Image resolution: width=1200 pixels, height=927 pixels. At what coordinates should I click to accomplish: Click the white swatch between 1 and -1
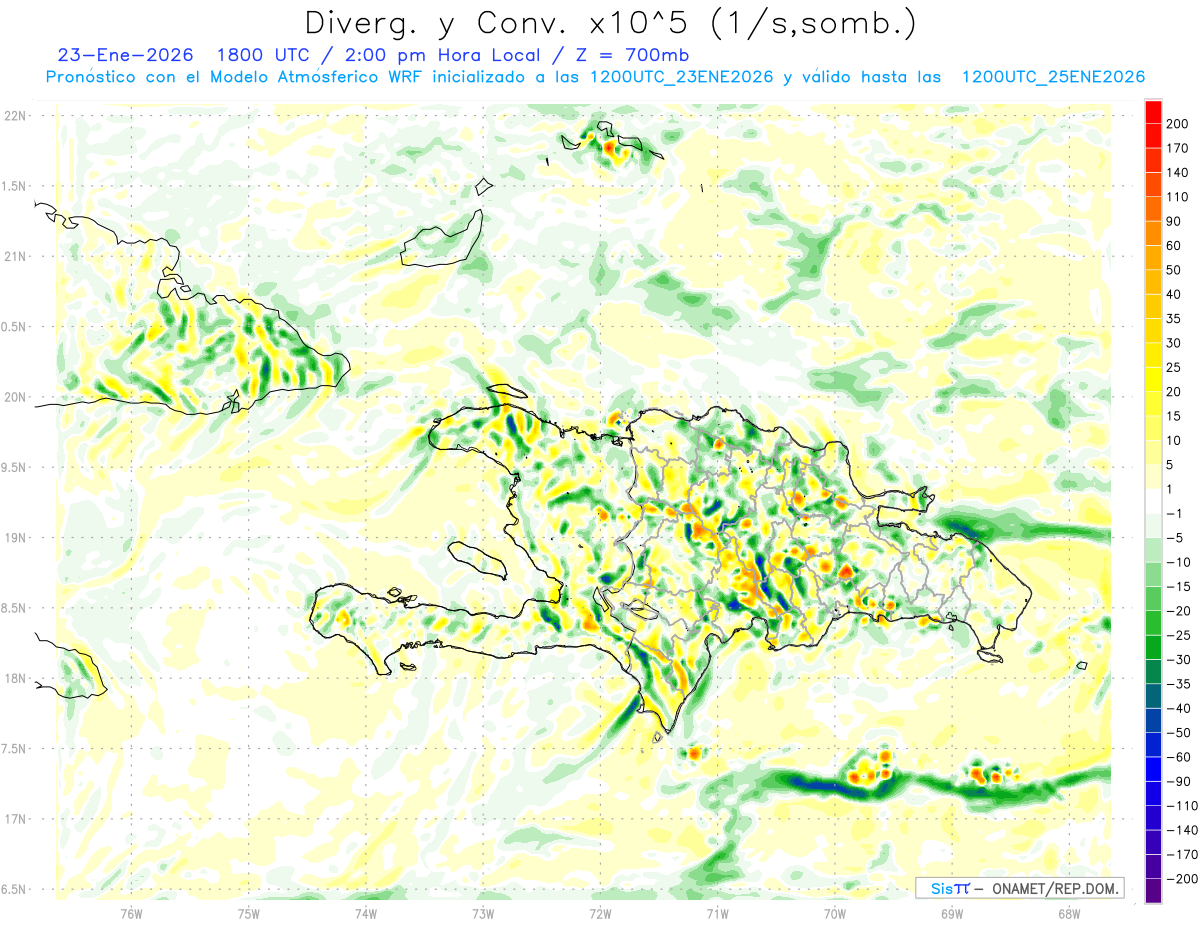pyautogui.click(x=1153, y=501)
